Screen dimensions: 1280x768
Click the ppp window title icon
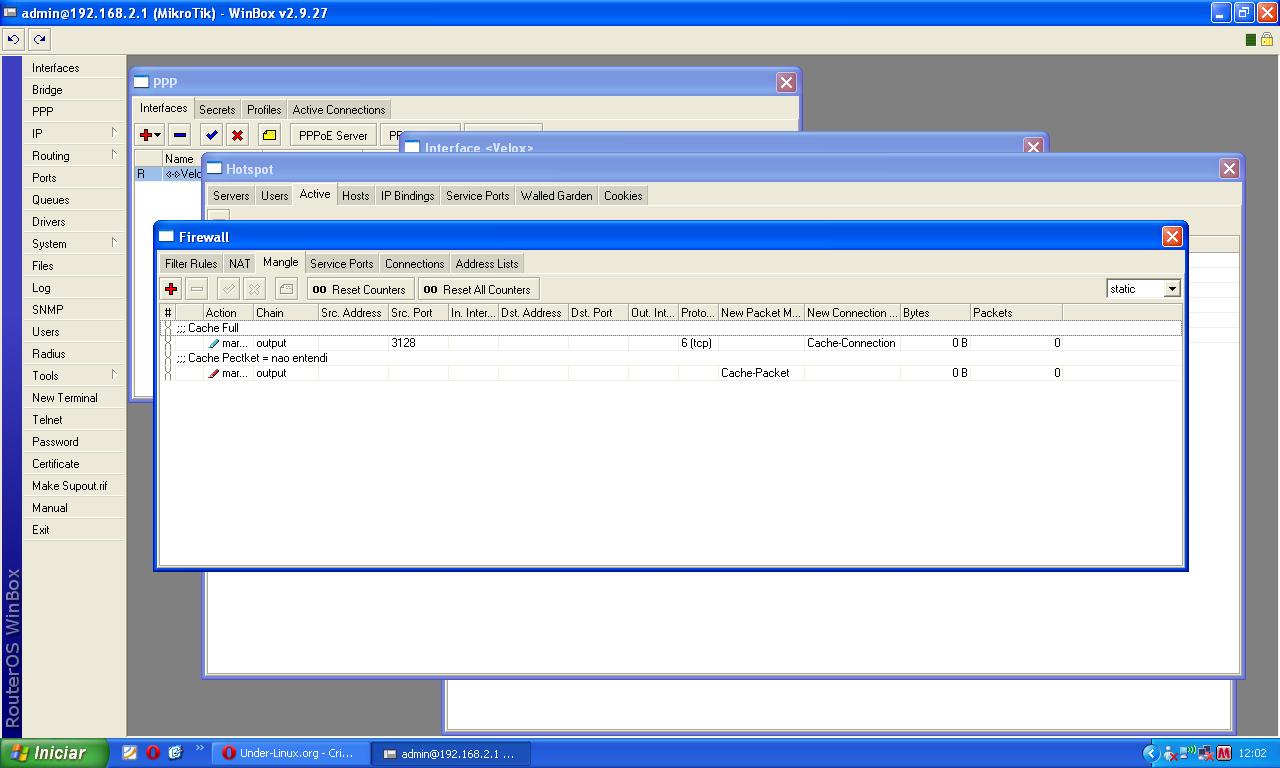pos(142,82)
